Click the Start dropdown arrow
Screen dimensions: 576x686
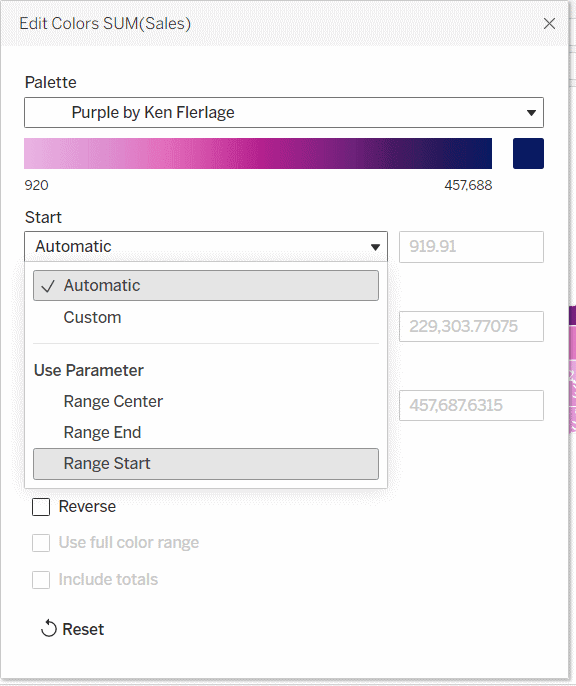(x=375, y=247)
